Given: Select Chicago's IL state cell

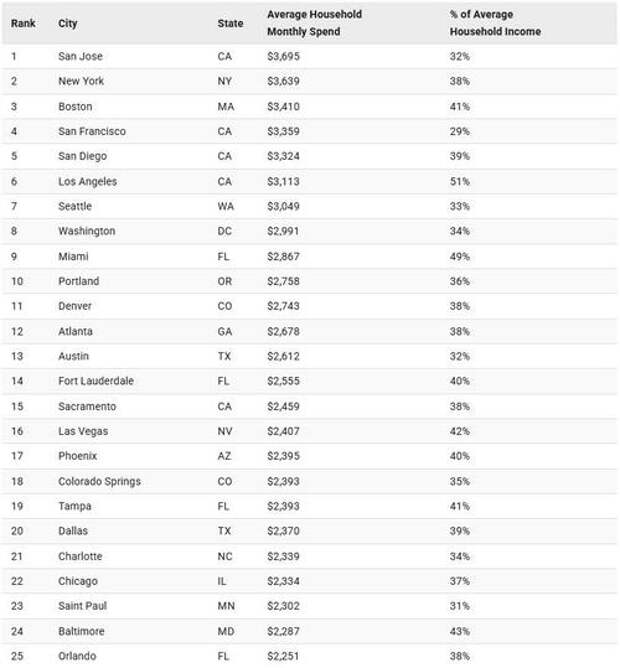Looking at the screenshot, I should [222, 581].
